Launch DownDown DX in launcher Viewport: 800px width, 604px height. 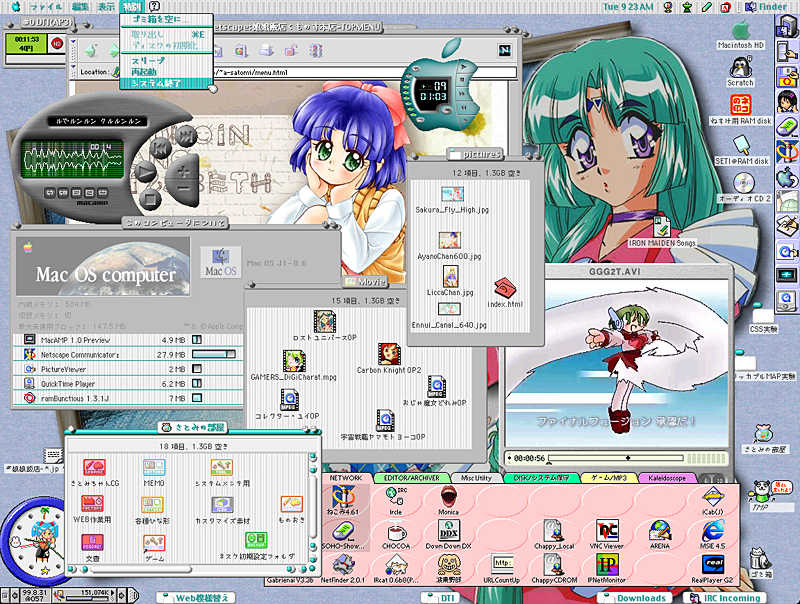coord(448,531)
